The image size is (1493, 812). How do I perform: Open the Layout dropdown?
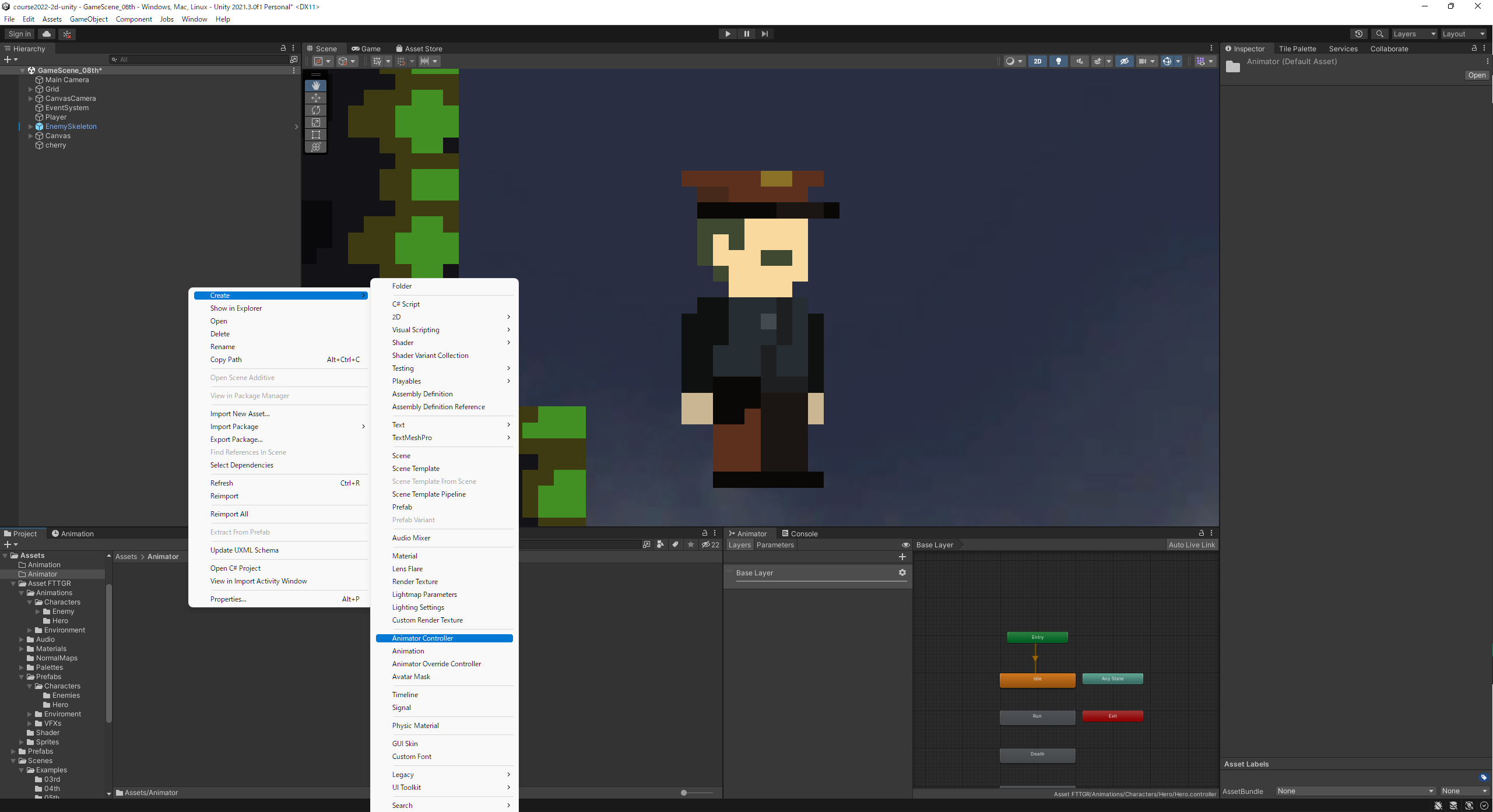(1463, 34)
